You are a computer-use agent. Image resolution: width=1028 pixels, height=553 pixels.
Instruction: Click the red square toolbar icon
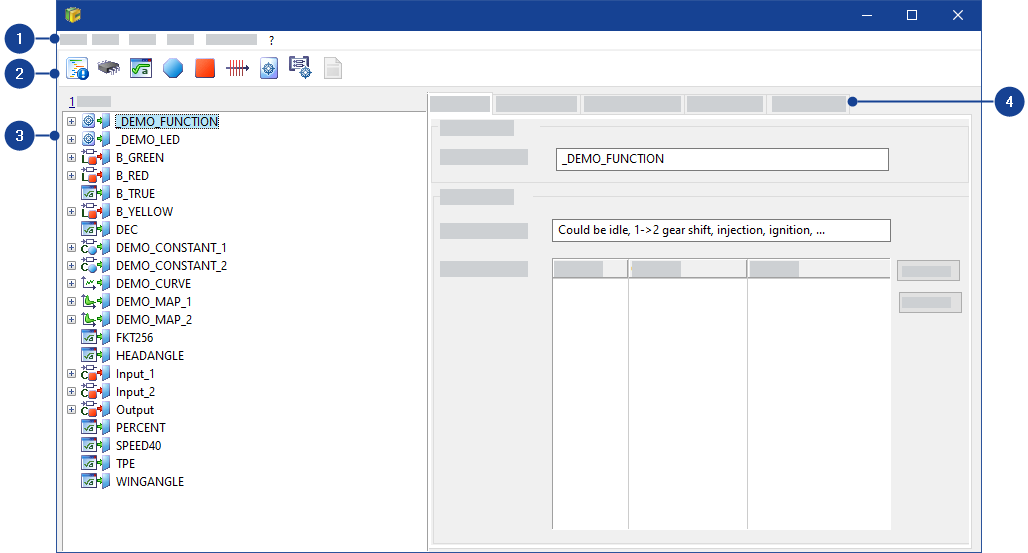pyautogui.click(x=205, y=68)
